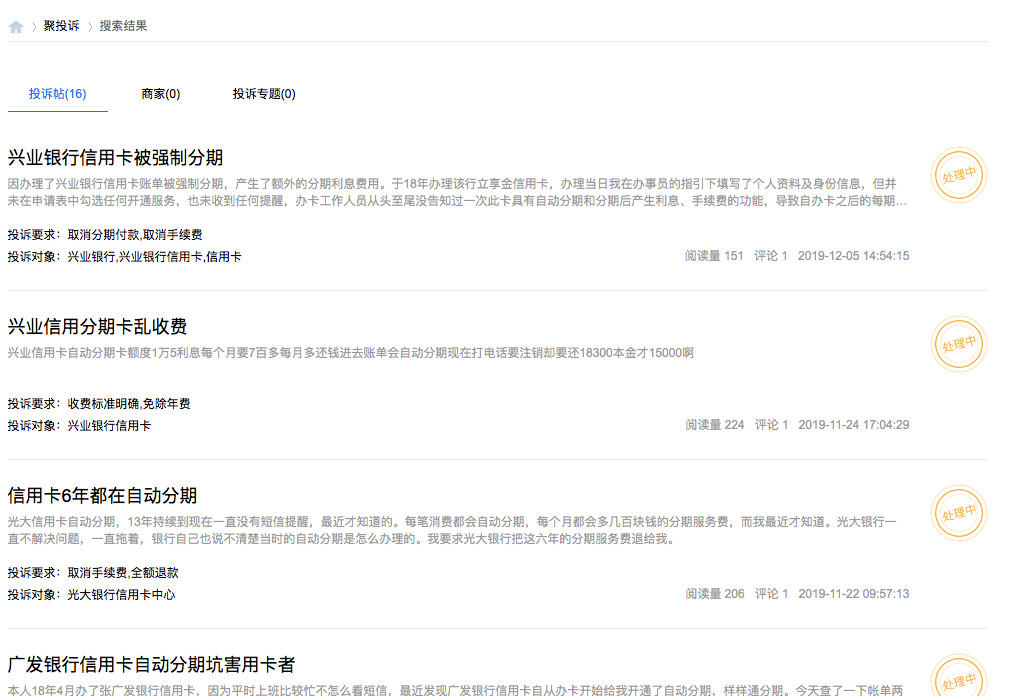Click the summary starting 光大信用卡自动分期
This screenshot has height=696, width=1023.
[452, 530]
